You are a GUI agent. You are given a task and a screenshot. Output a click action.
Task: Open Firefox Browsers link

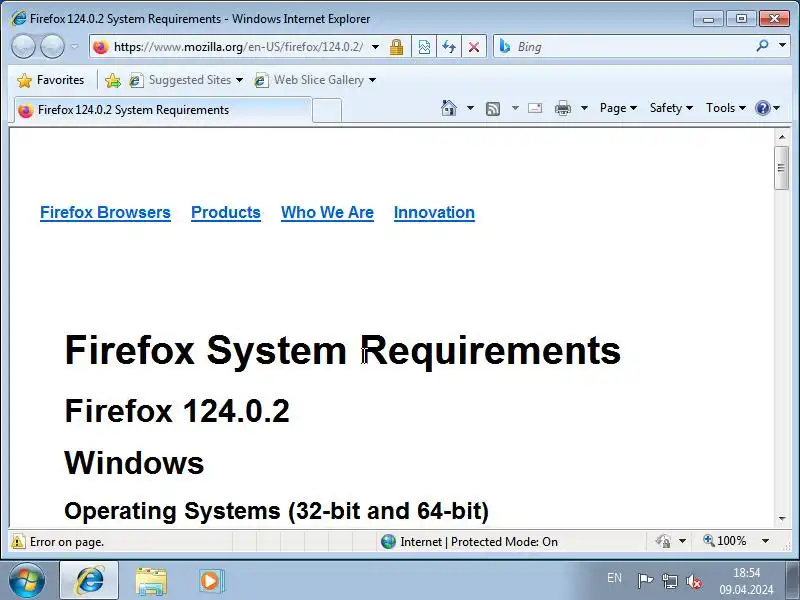pos(105,212)
